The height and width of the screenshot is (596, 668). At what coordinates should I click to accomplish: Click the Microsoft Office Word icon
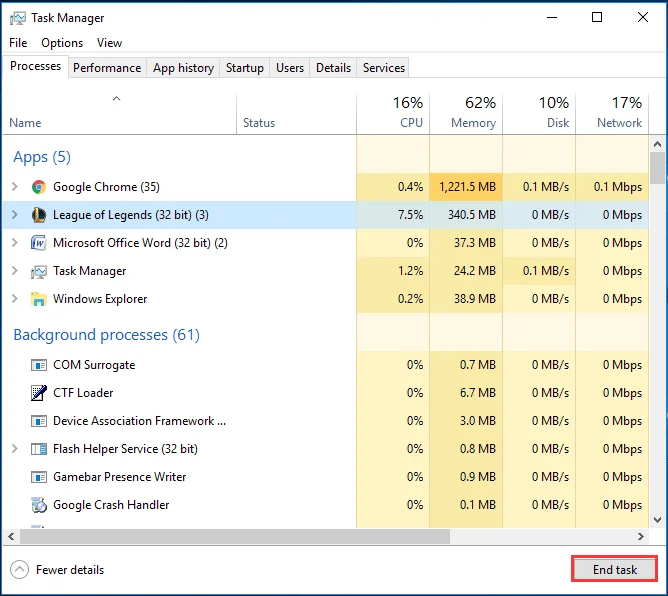[x=39, y=243]
